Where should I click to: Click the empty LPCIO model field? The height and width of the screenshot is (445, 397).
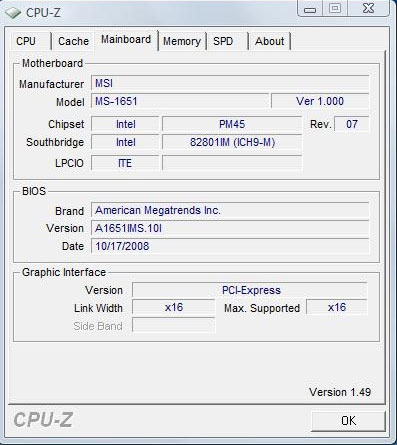(232, 163)
